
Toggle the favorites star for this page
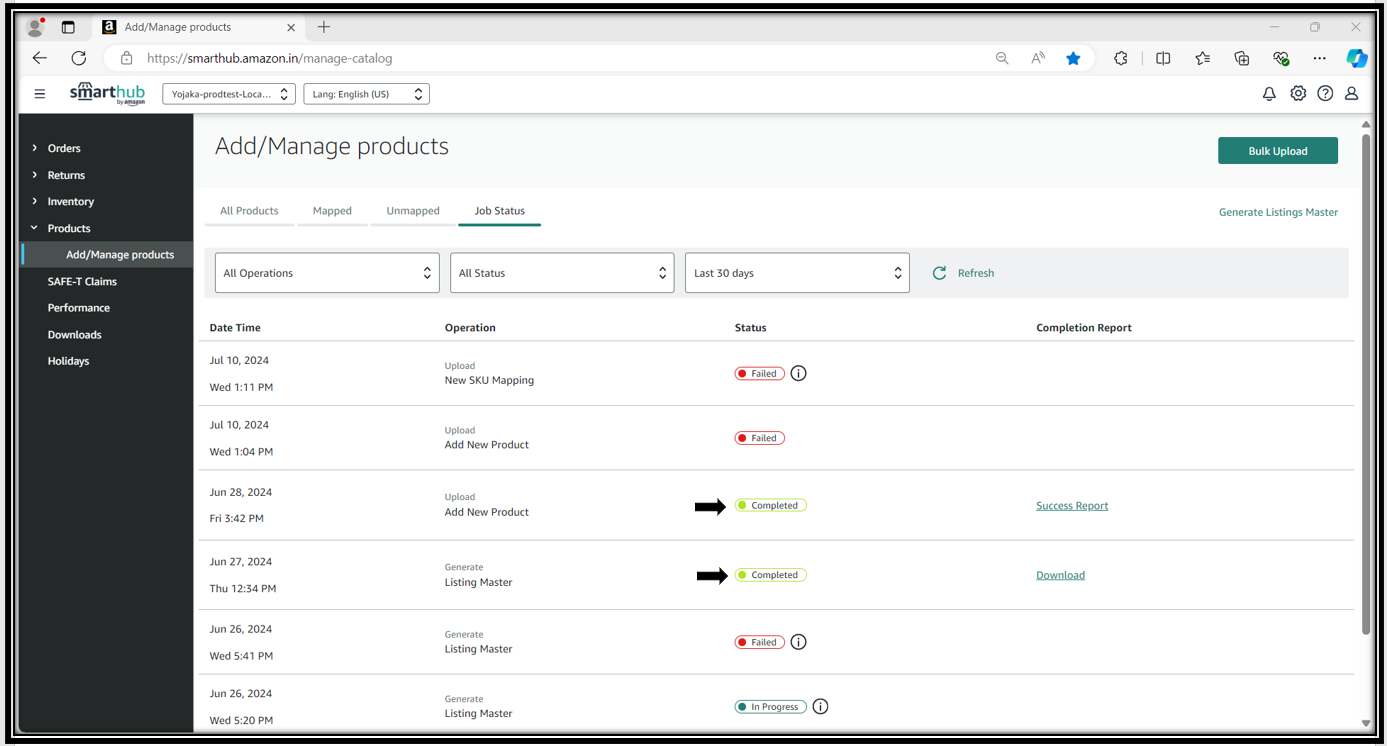(x=1073, y=58)
